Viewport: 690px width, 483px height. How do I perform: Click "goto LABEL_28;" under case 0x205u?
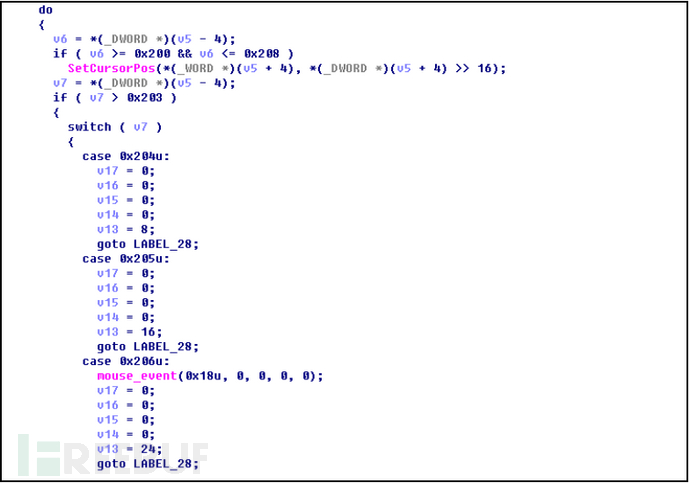coord(148,347)
